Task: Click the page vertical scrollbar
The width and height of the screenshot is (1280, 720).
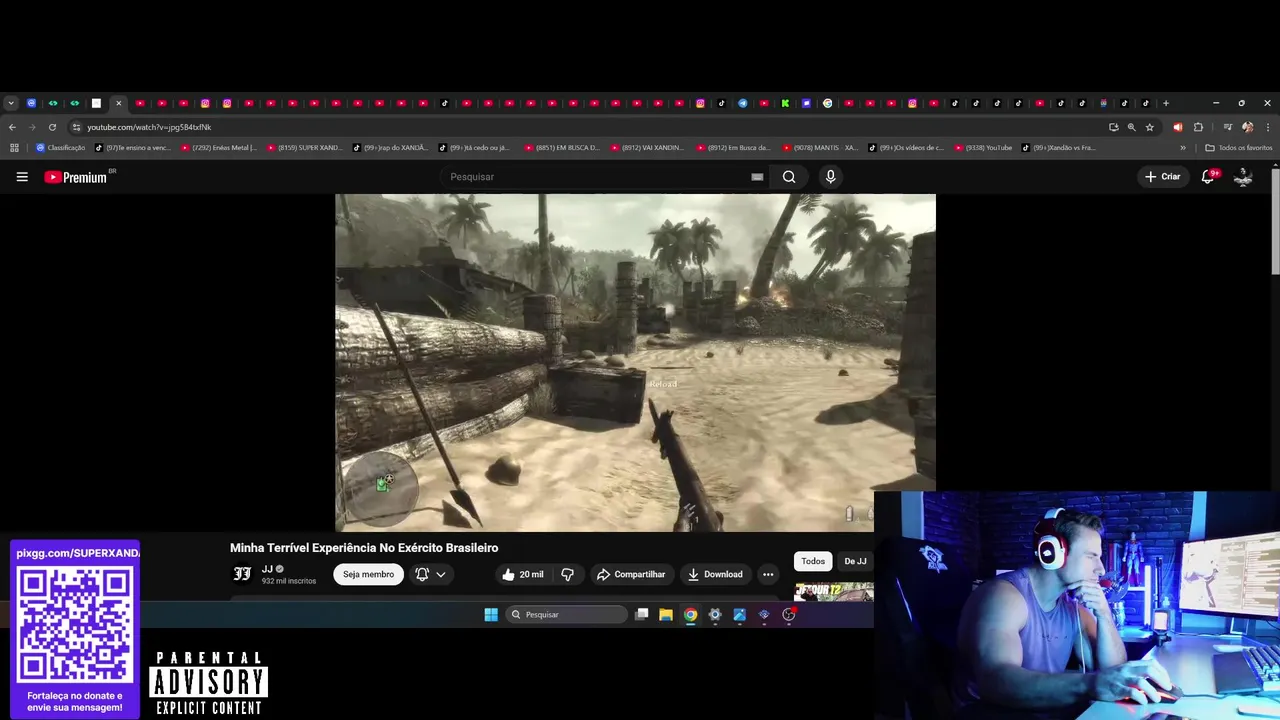Action: (1275, 220)
